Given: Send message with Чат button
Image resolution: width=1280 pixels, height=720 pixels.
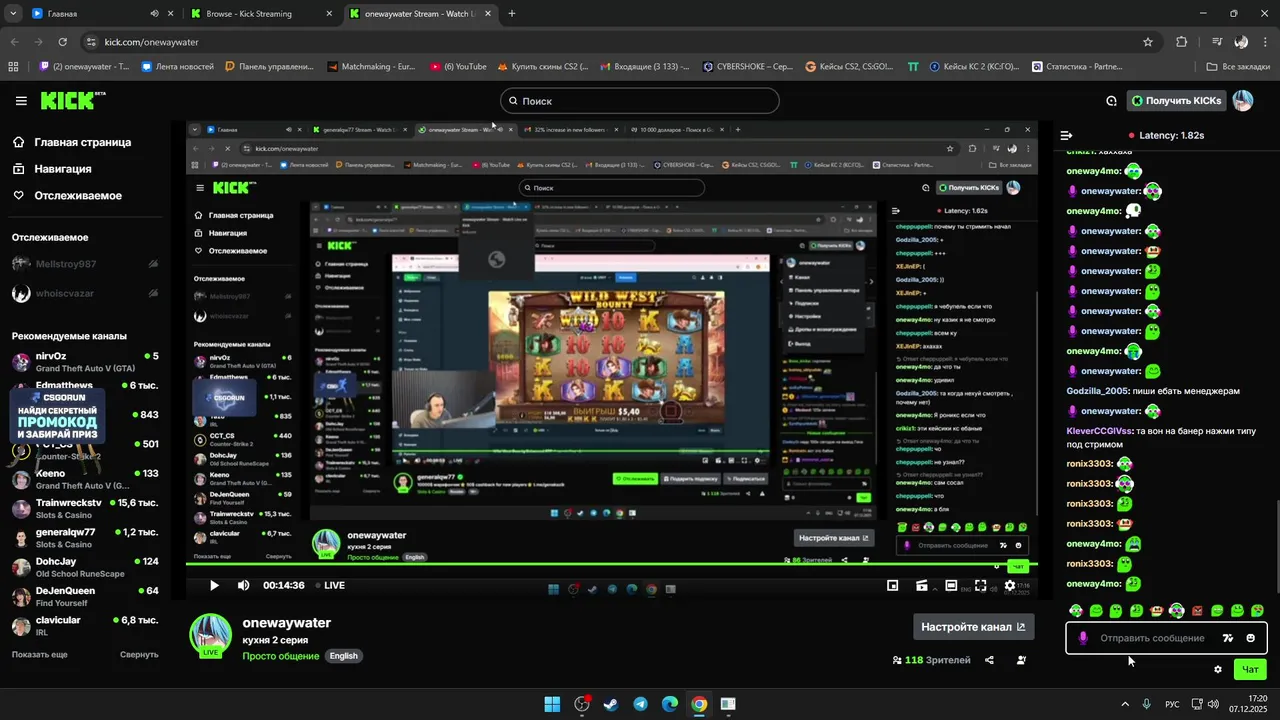Looking at the screenshot, I should (1250, 669).
